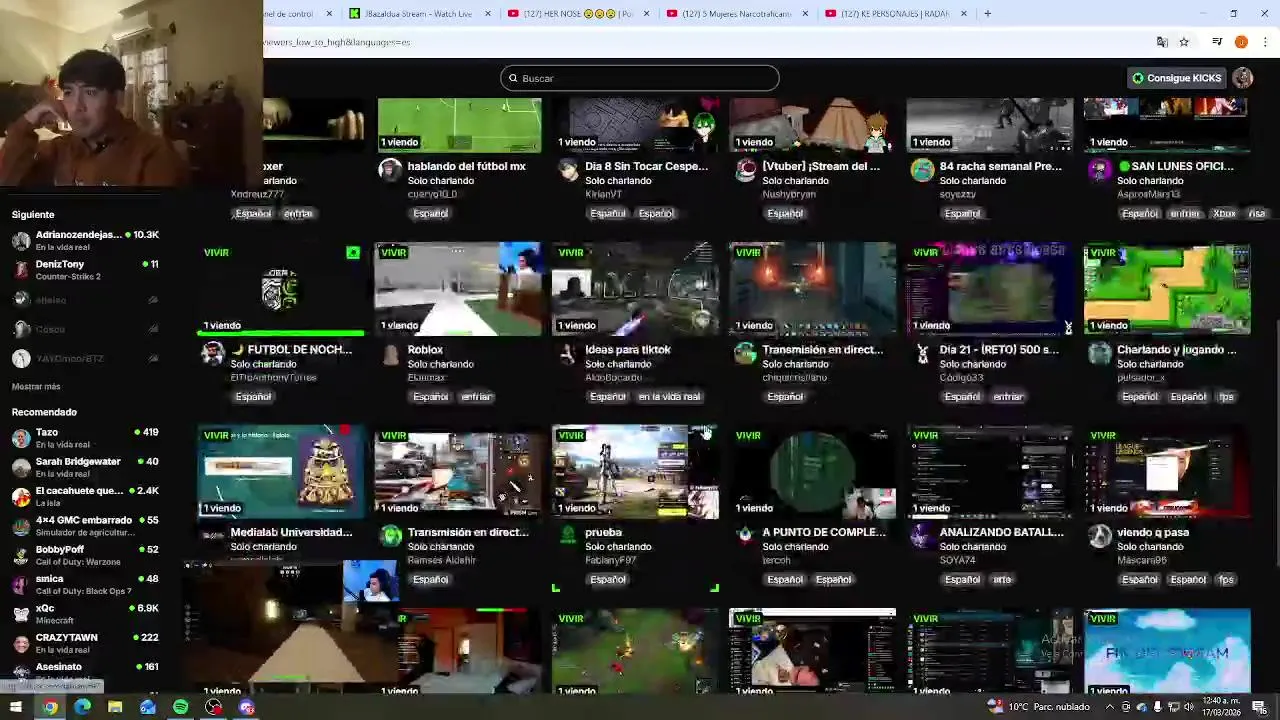Image resolution: width=1280 pixels, height=720 pixels.
Task: Open File Explorer from taskbar
Action: pyautogui.click(x=115, y=707)
